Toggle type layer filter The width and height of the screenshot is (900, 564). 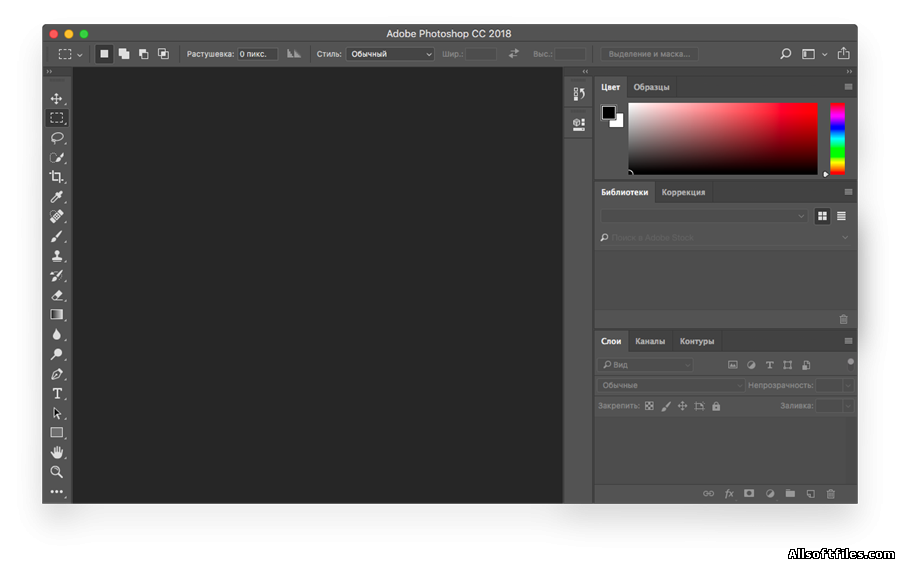(770, 365)
